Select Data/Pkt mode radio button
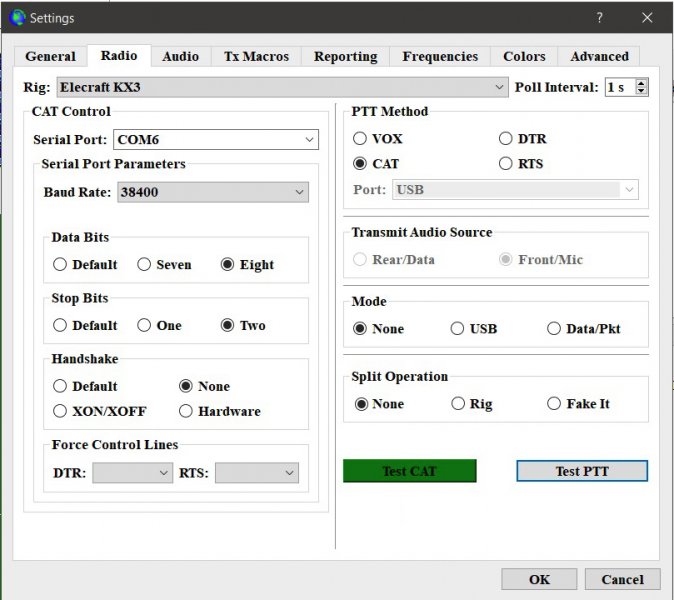Image resolution: width=674 pixels, height=600 pixels. 554,329
